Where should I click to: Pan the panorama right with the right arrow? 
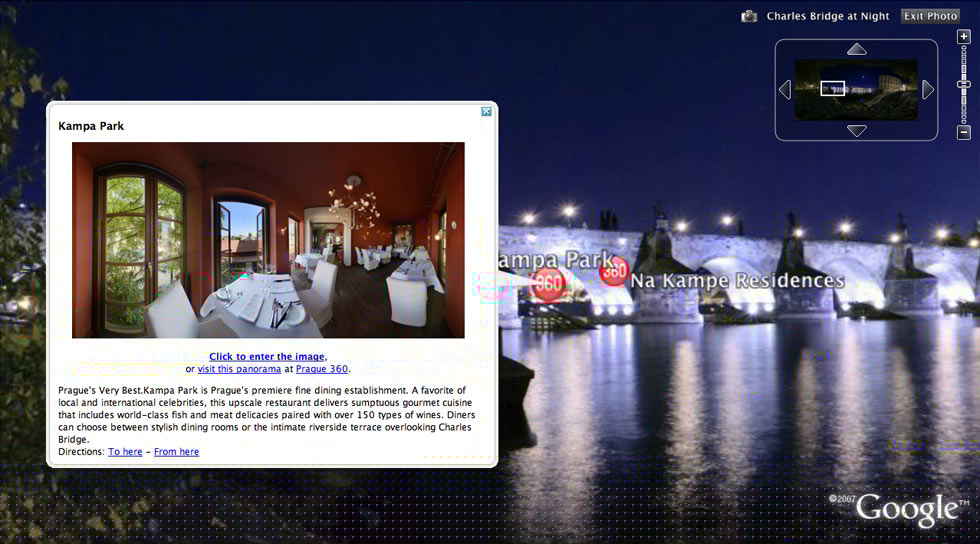(x=928, y=89)
